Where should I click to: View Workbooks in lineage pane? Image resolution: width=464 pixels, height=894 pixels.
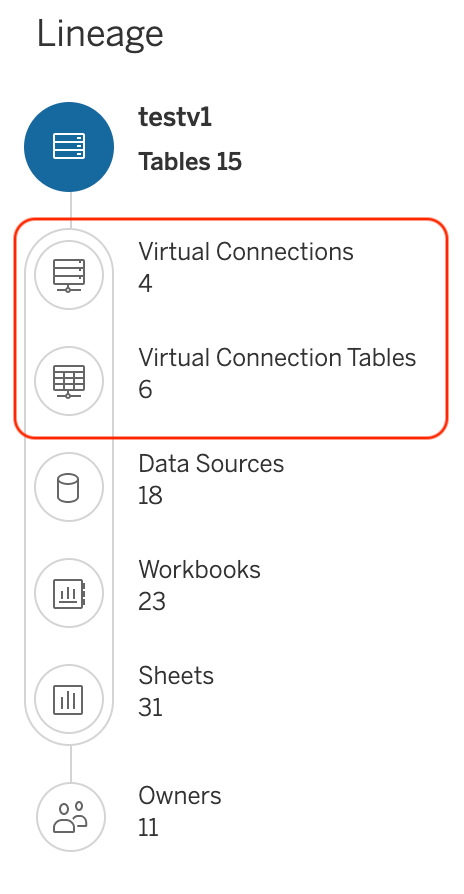click(200, 570)
